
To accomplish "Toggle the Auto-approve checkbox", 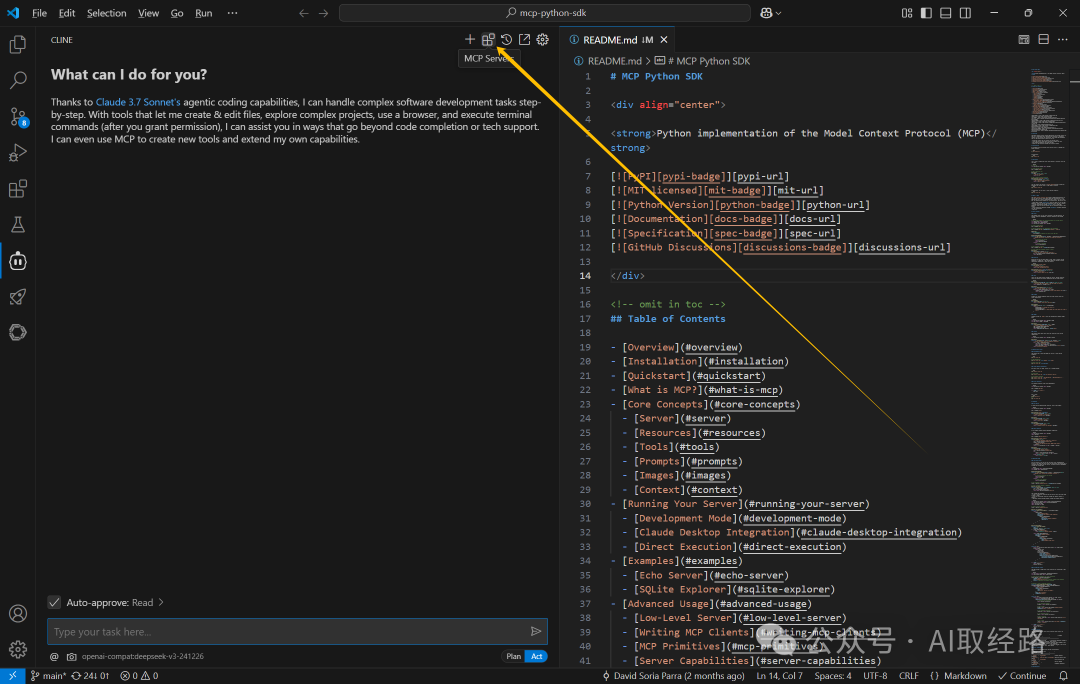I will click(x=54, y=603).
